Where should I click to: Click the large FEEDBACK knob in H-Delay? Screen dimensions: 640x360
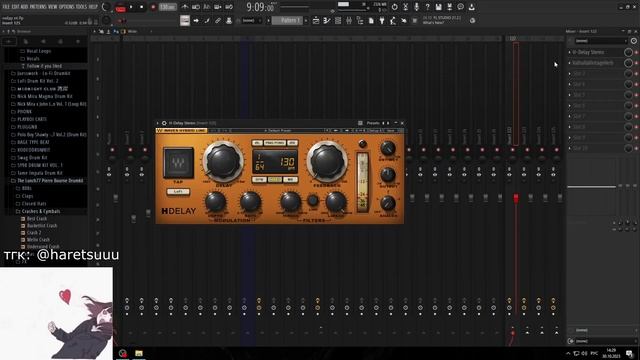(327, 162)
